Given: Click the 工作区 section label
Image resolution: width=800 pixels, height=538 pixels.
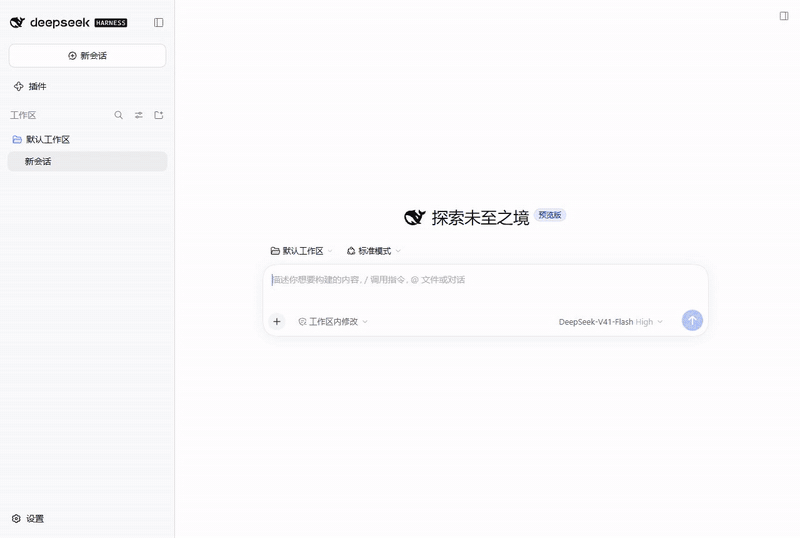Looking at the screenshot, I should 23,115.
